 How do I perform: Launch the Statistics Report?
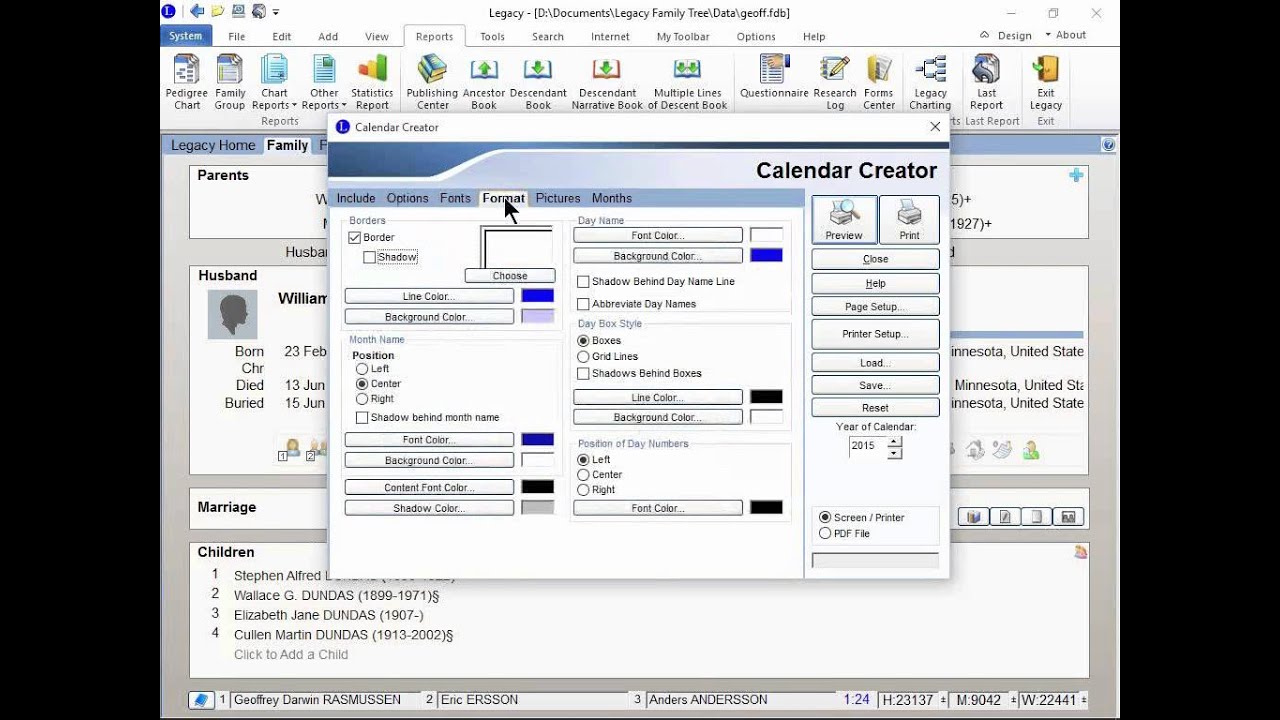[x=372, y=82]
